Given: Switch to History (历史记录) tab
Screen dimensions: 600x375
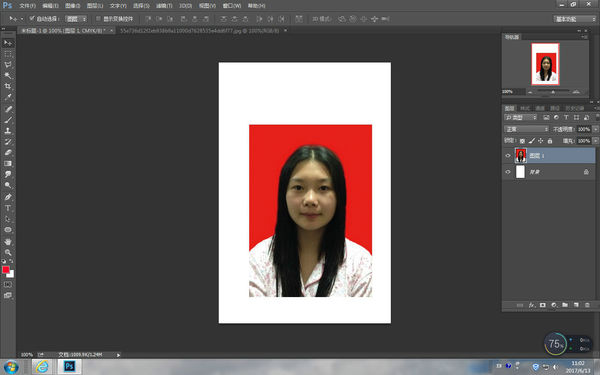Looking at the screenshot, I should tap(575, 108).
